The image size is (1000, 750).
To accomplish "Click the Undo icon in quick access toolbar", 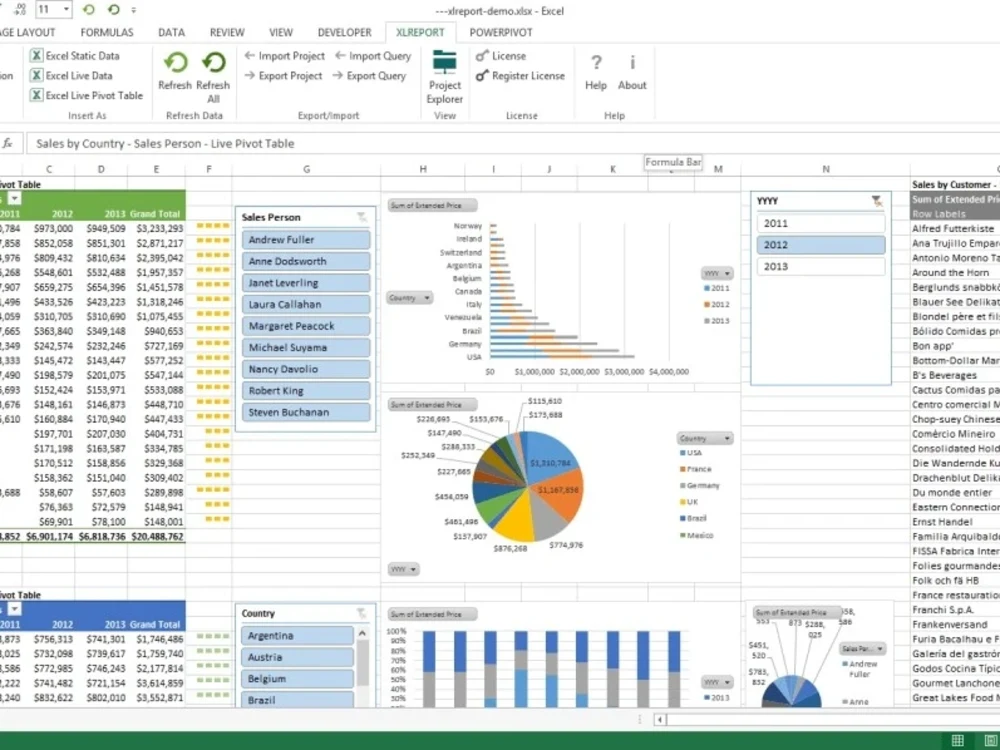I will pos(89,10).
